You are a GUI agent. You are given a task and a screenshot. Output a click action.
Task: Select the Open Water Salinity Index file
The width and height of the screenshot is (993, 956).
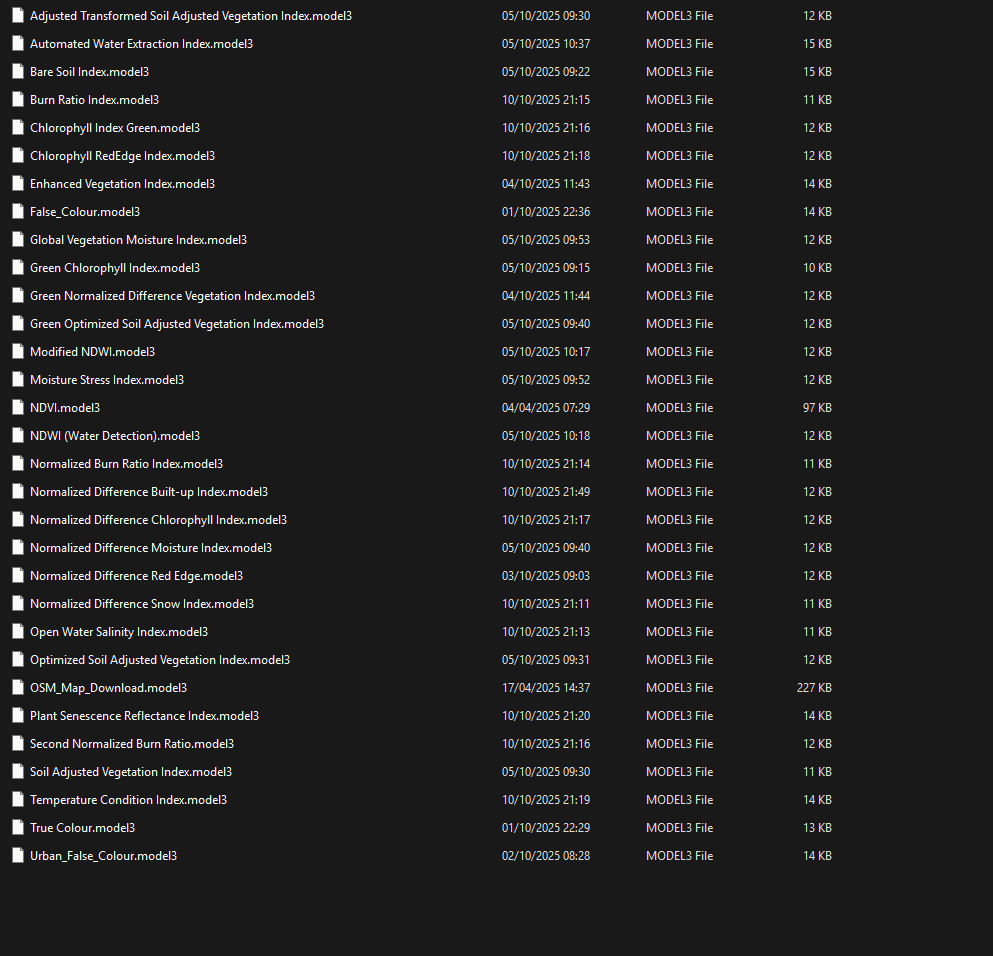(118, 631)
